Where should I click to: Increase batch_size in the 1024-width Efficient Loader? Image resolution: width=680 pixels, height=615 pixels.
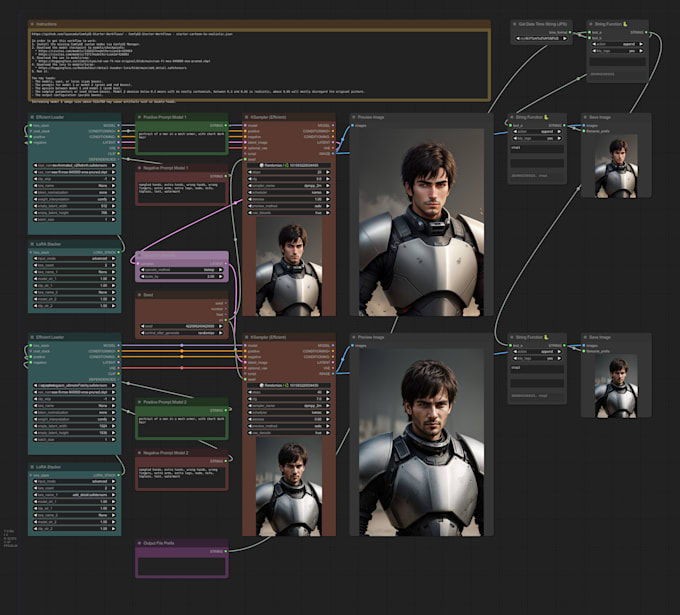[x=114, y=440]
